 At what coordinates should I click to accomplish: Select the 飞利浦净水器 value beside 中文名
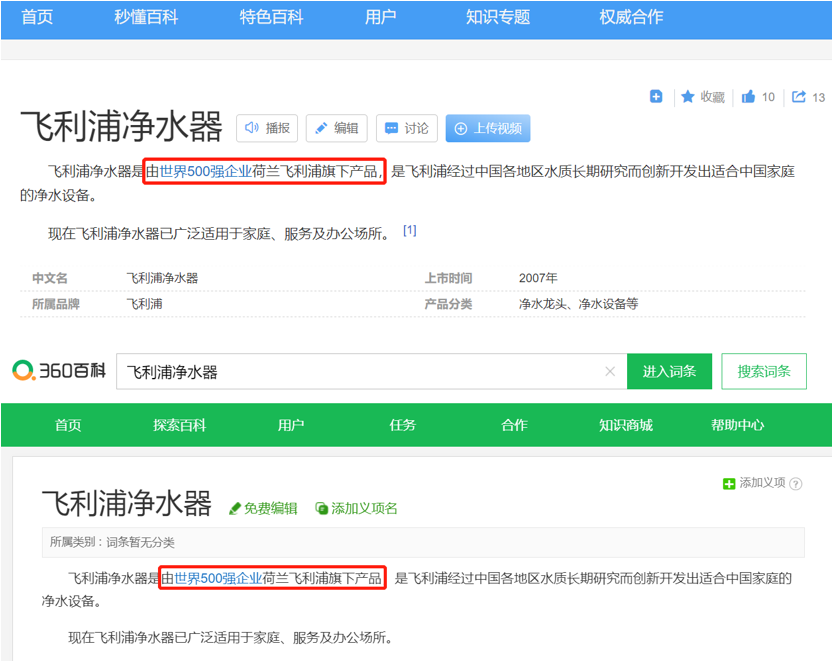[x=162, y=278]
